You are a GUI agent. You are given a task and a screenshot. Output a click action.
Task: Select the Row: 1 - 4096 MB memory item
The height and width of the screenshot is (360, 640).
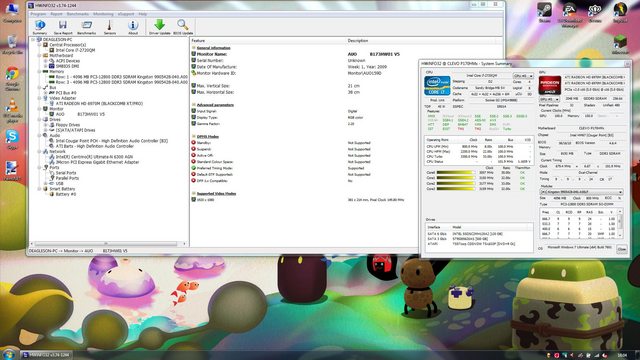point(122,77)
